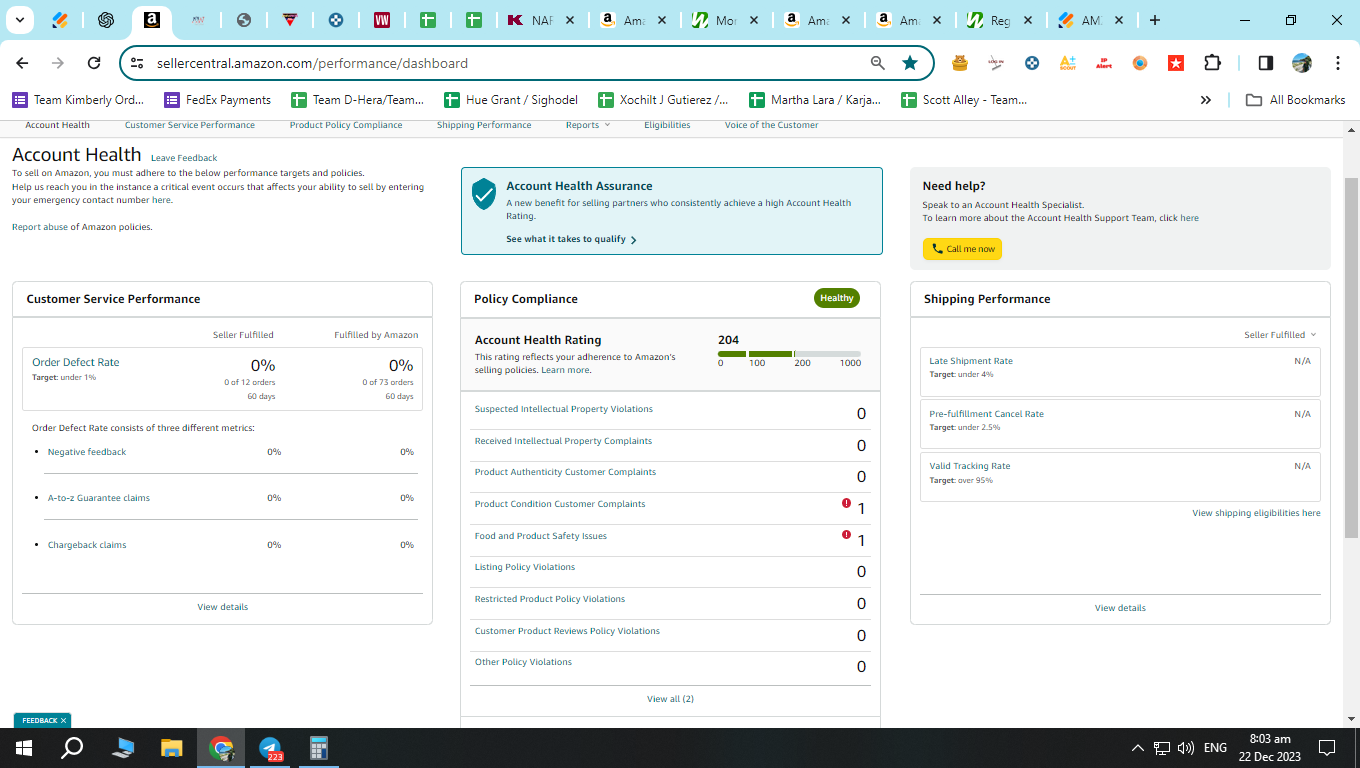Open the A+ Scout extension
1360x768 pixels.
[1068, 63]
